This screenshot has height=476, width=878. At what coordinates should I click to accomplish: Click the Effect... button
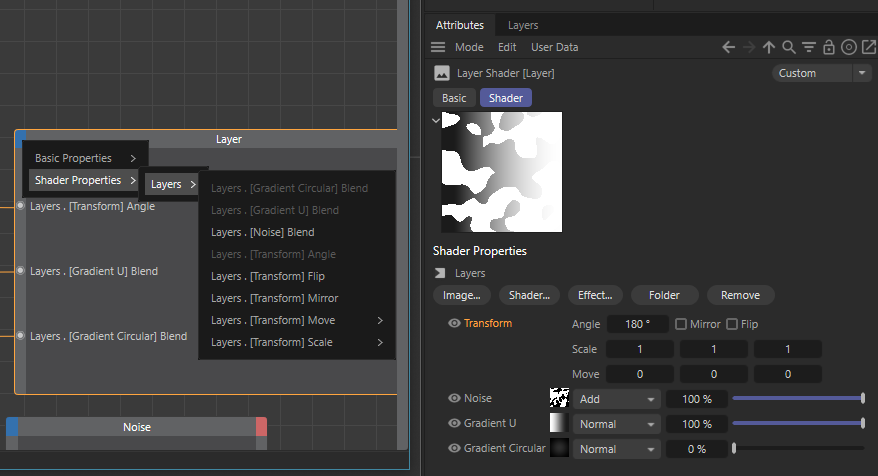(595, 295)
